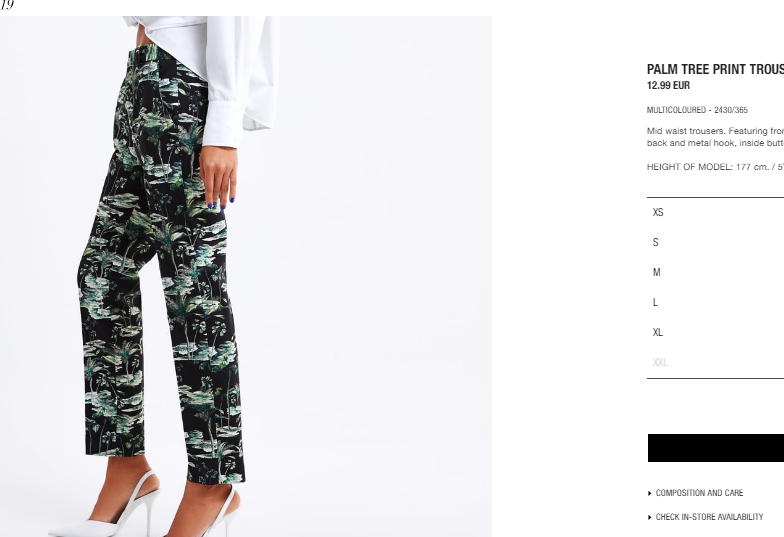Click the 12.99 EUR price

[668, 86]
